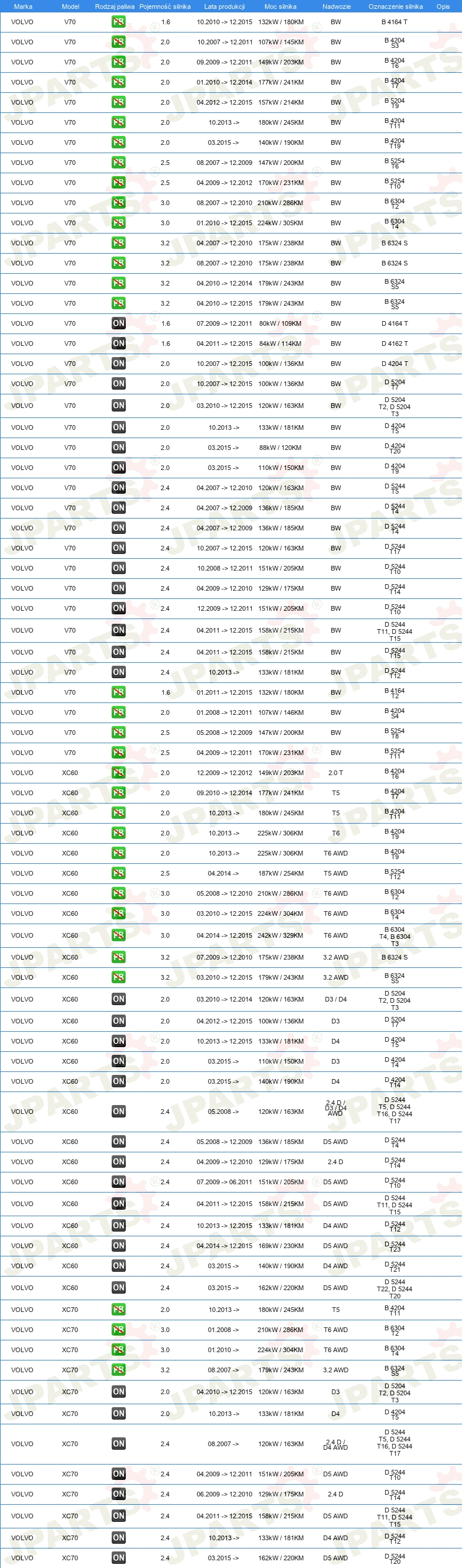Image resolution: width=462 pixels, height=1568 pixels.
Task: Click PB icon in the 157kW / 214KM row
Action: (119, 102)
